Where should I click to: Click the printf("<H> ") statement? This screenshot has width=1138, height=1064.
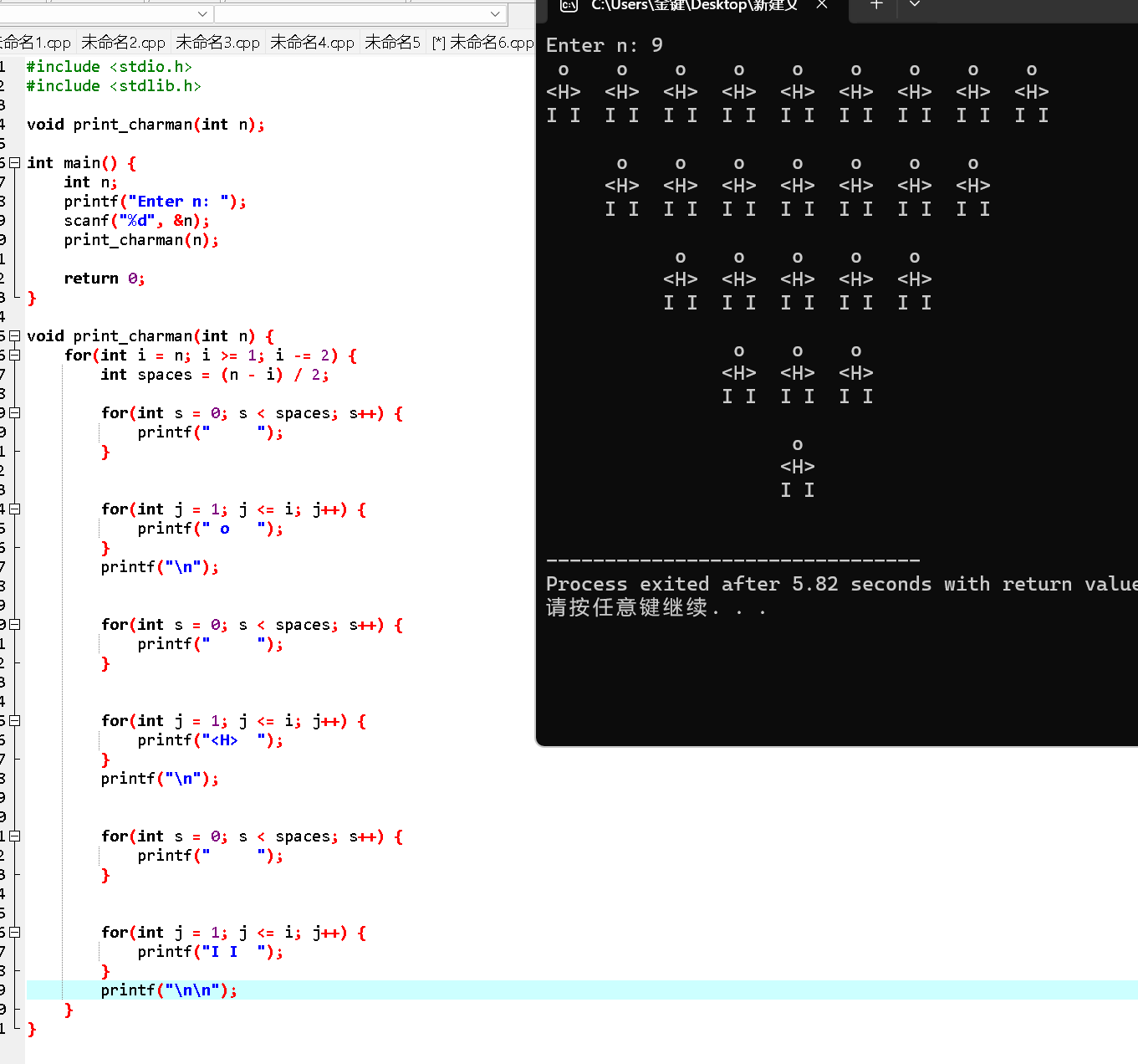pyautogui.click(x=210, y=740)
